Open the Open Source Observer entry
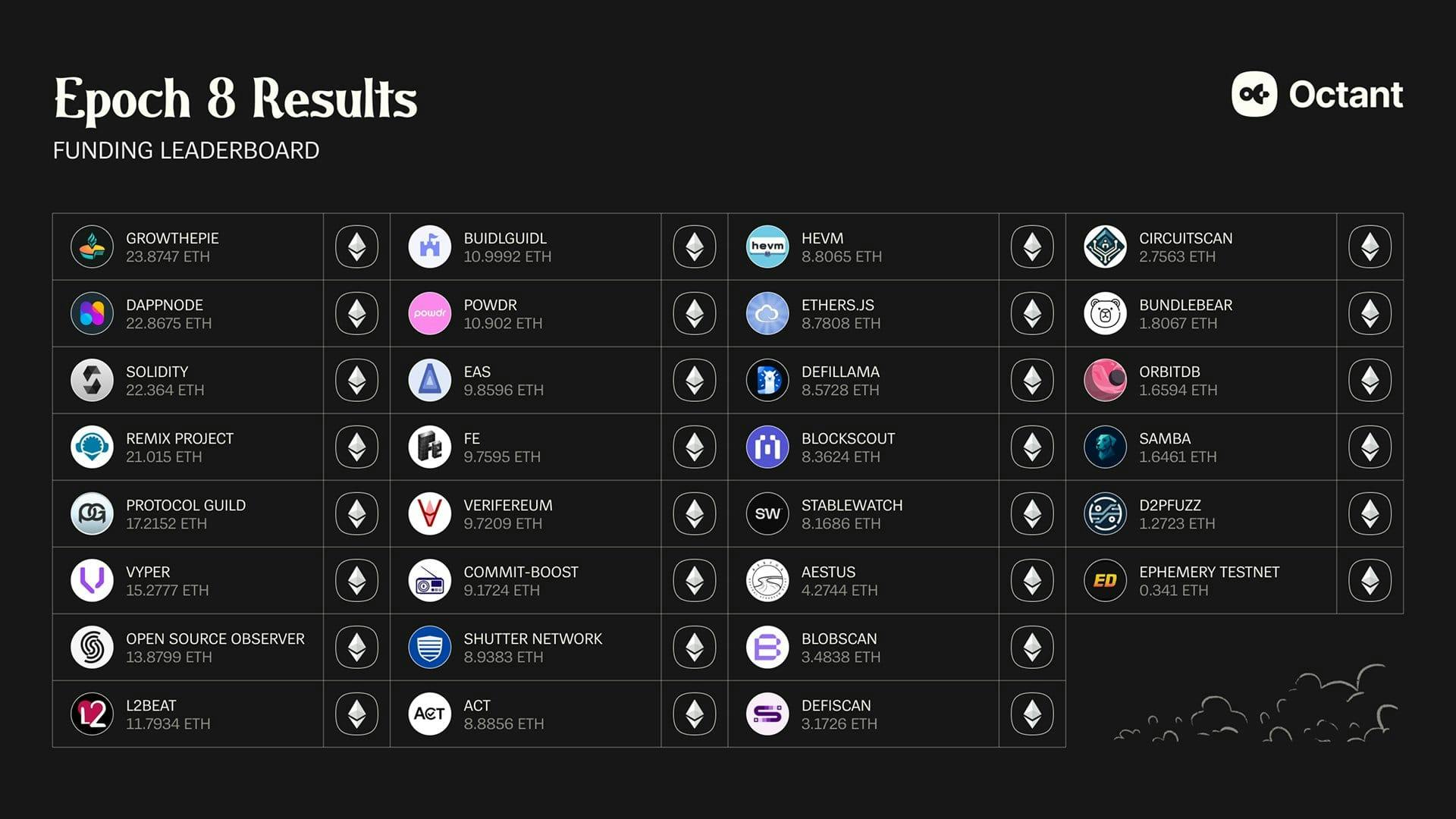Screen dimensions: 1456x819 coord(215,639)
